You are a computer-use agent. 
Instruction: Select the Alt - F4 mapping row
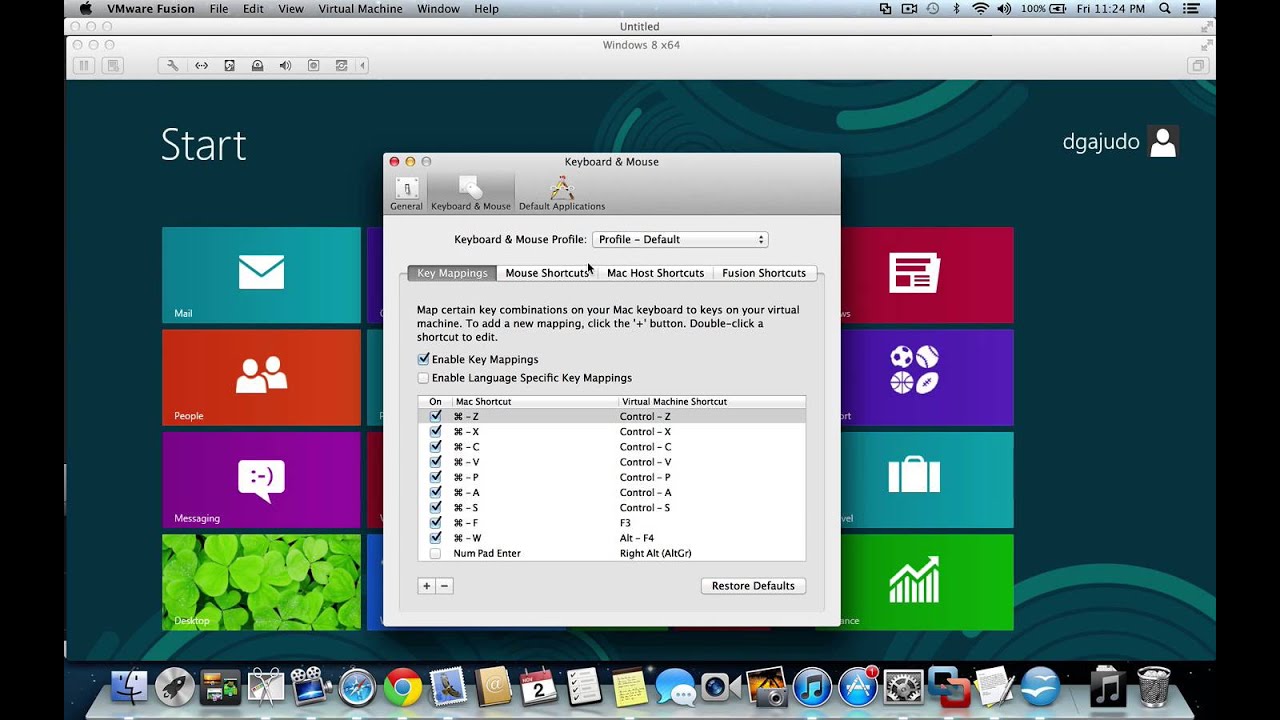(x=611, y=538)
